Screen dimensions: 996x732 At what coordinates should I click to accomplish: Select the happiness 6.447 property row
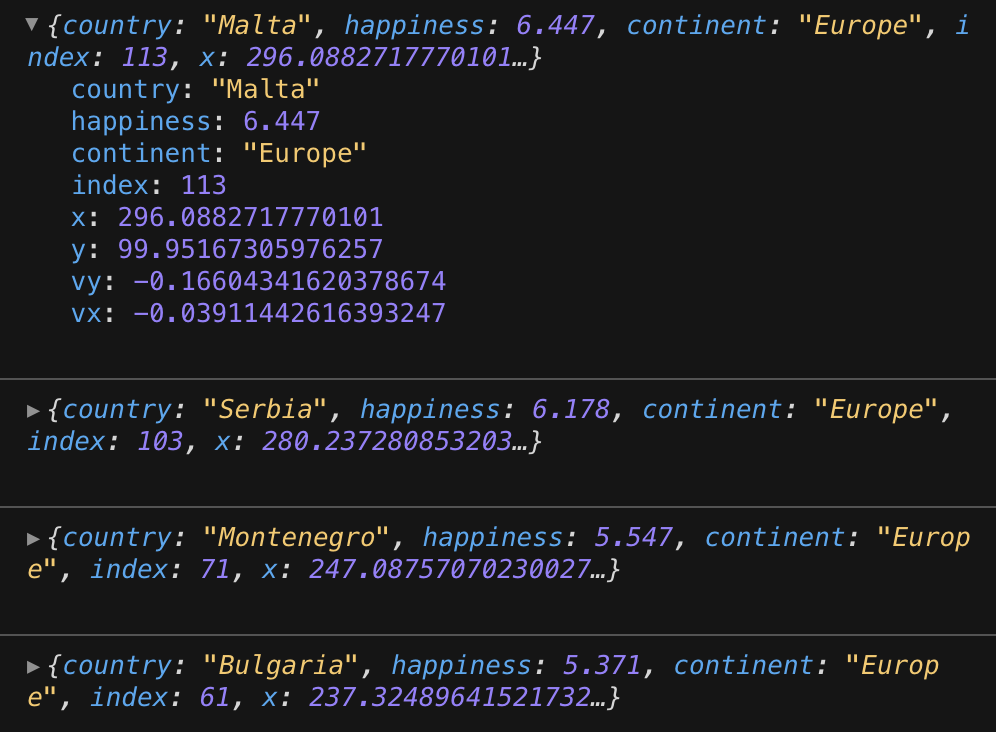pyautogui.click(x=196, y=121)
